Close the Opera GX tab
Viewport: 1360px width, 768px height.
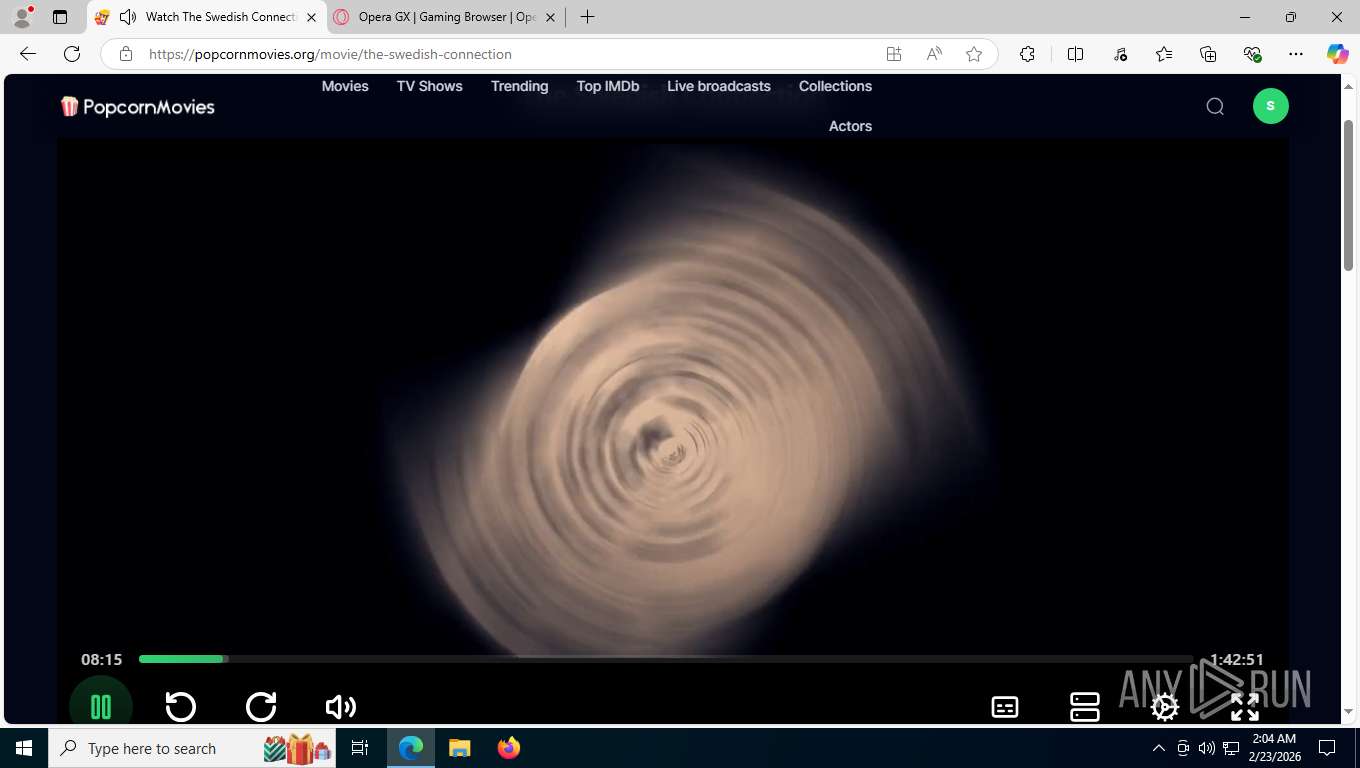550,17
